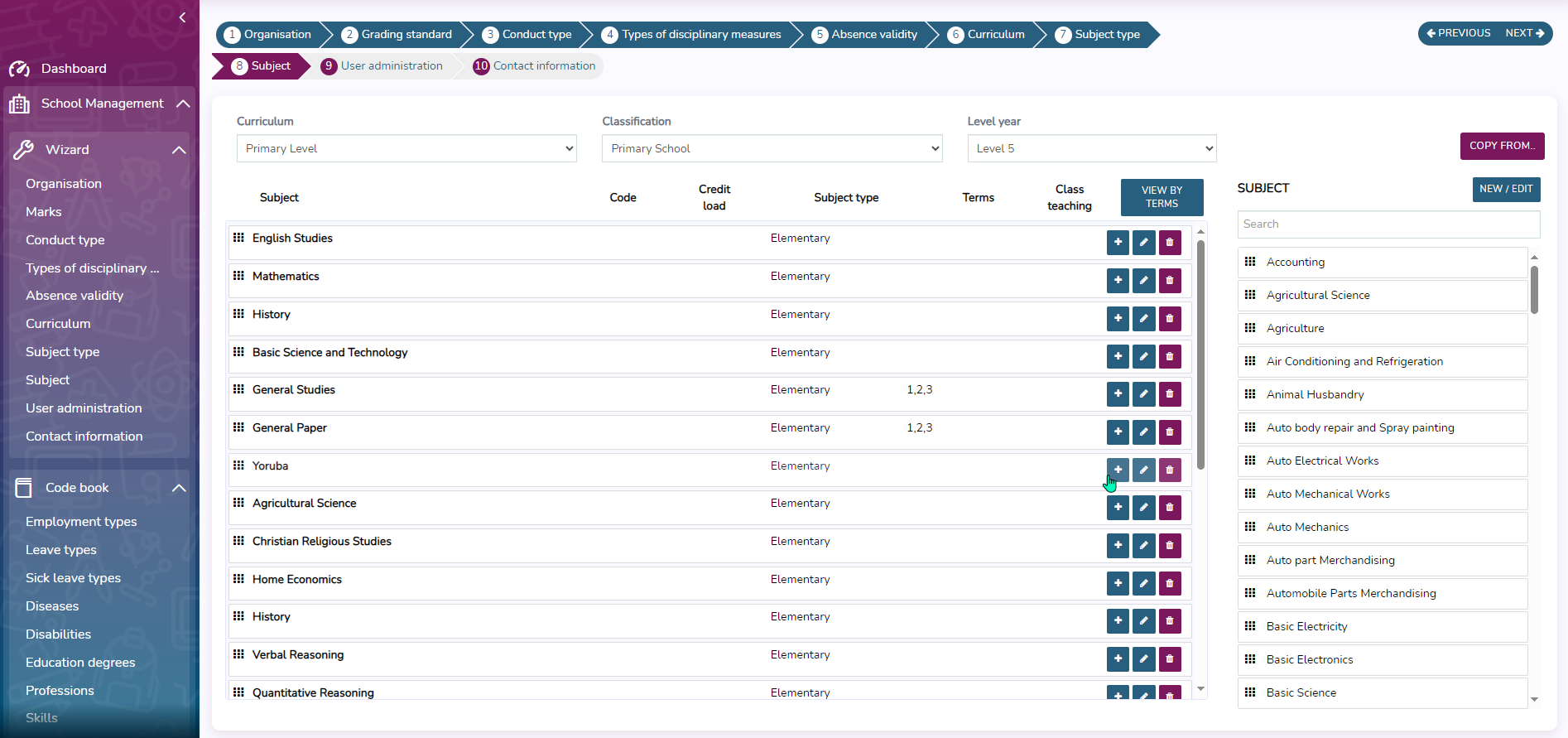The image size is (1568, 738).
Task: Collapse the Wizard sidebar section
Action: 179,150
